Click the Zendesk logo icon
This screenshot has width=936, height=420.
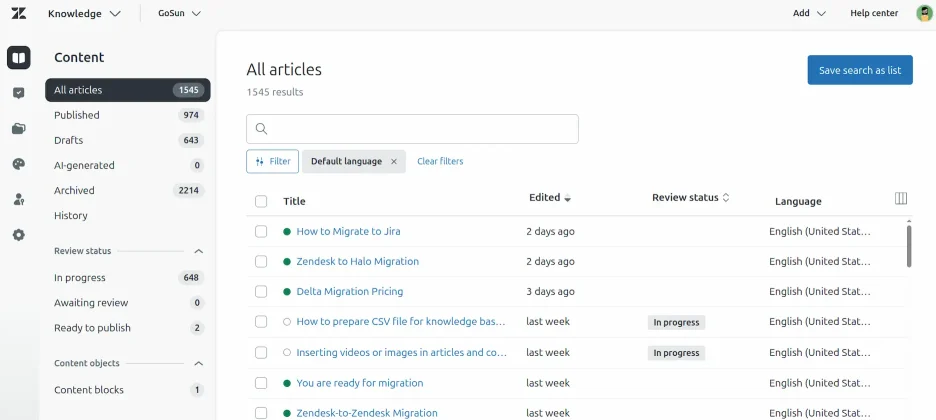pyautogui.click(x=19, y=13)
